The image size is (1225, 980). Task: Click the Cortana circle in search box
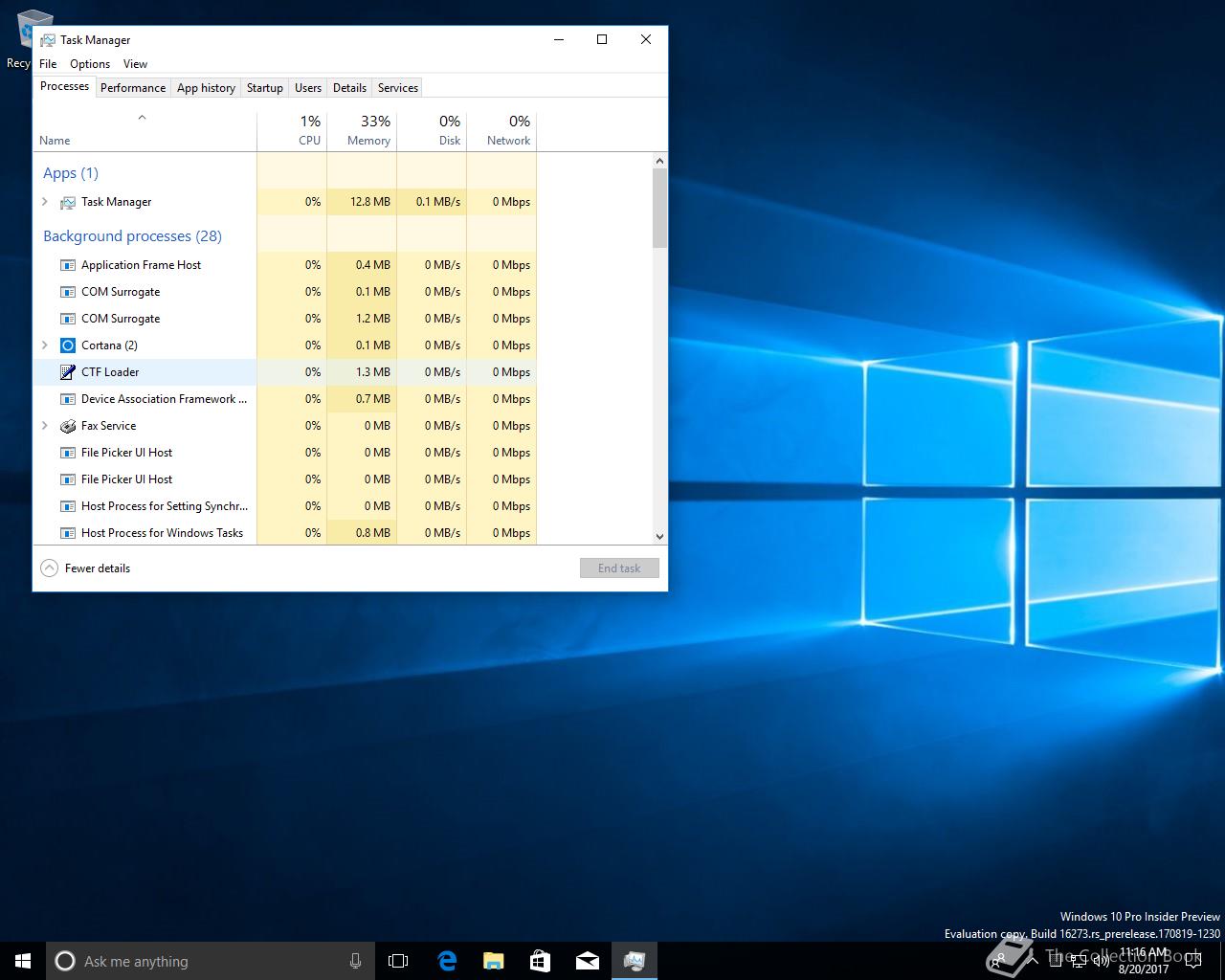pyautogui.click(x=65, y=961)
